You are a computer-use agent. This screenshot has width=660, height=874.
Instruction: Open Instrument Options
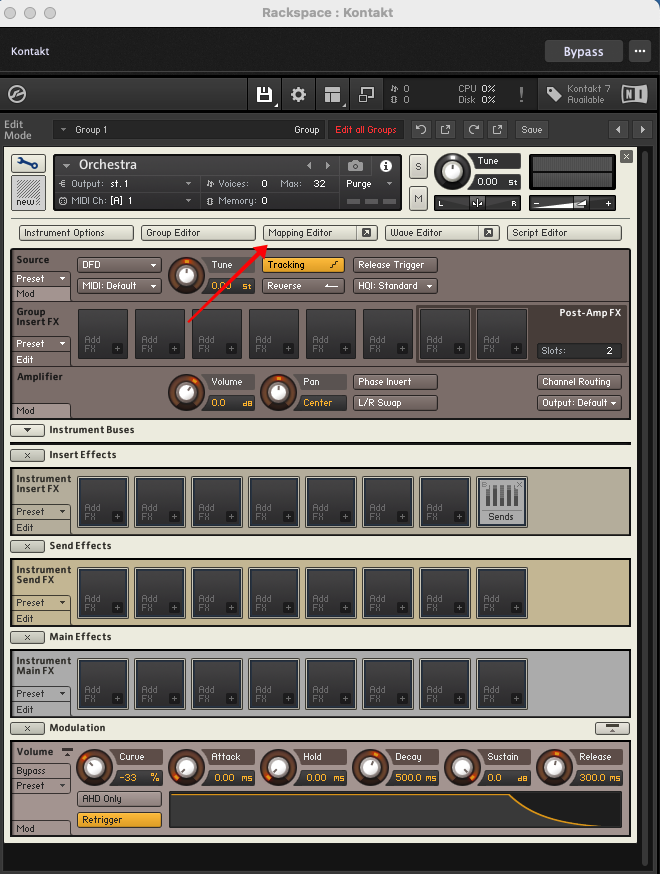[x=76, y=232]
